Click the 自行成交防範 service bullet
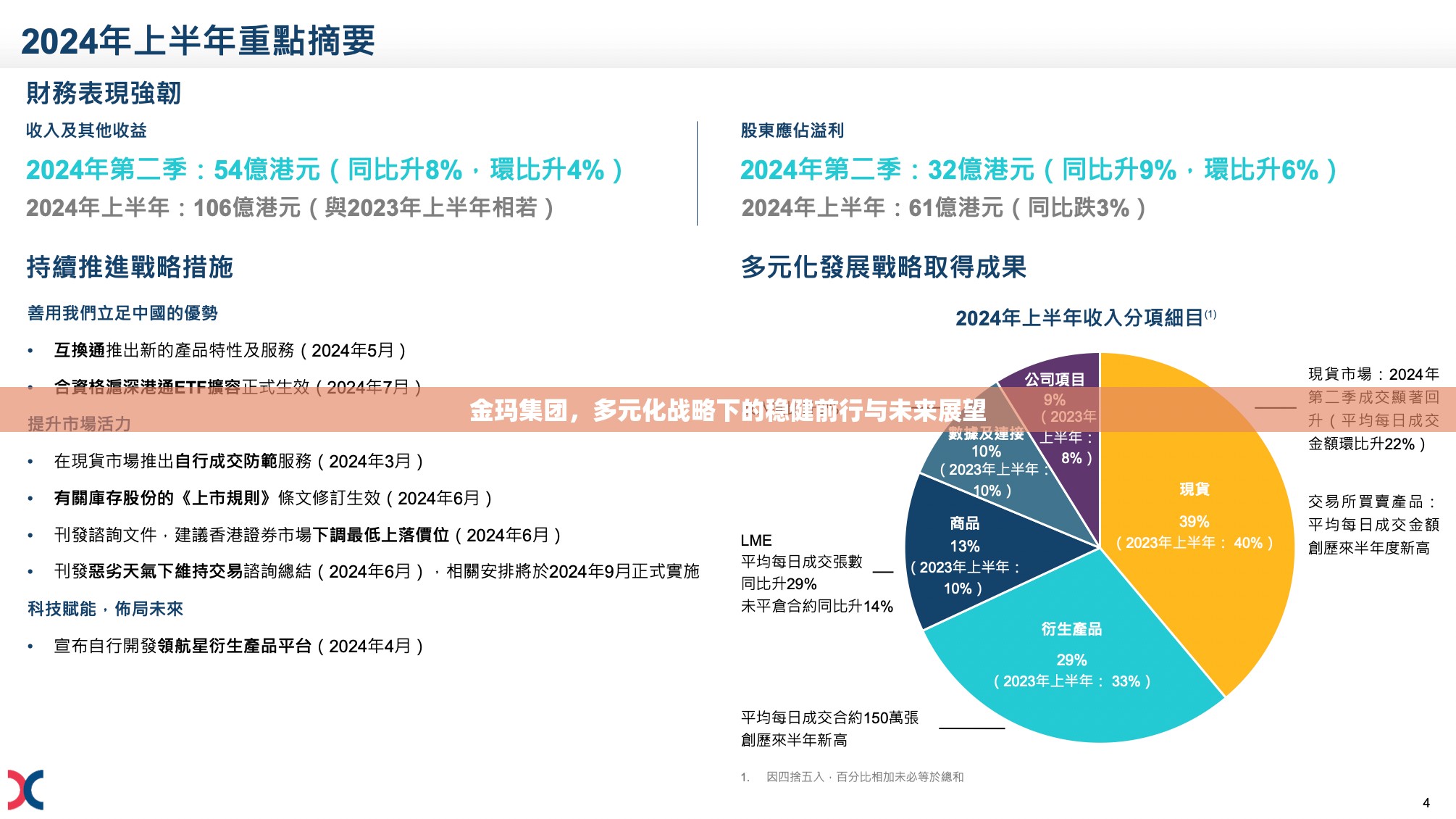1456x819 pixels. [x=239, y=462]
